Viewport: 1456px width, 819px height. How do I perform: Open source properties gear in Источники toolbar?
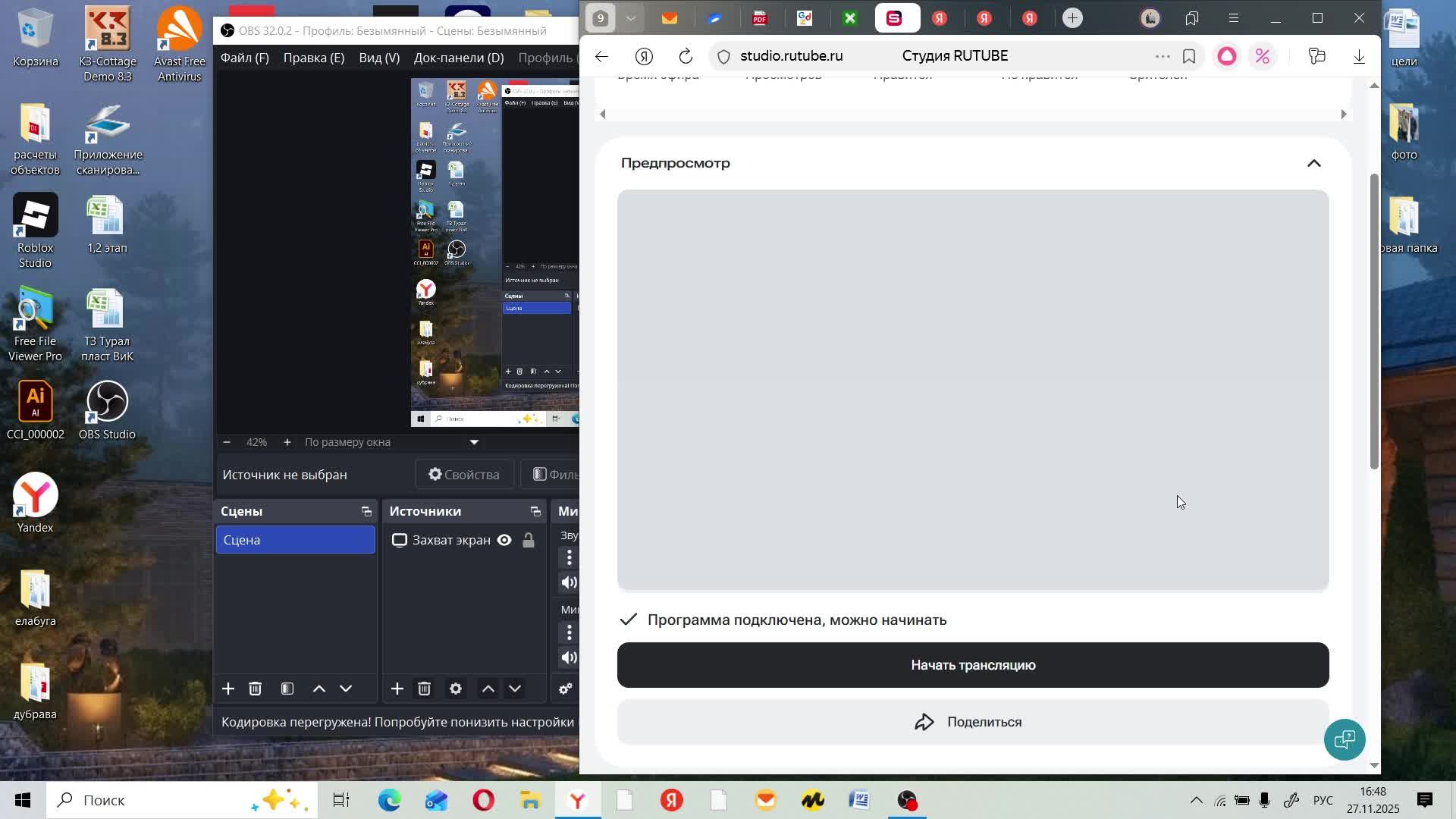tap(456, 689)
